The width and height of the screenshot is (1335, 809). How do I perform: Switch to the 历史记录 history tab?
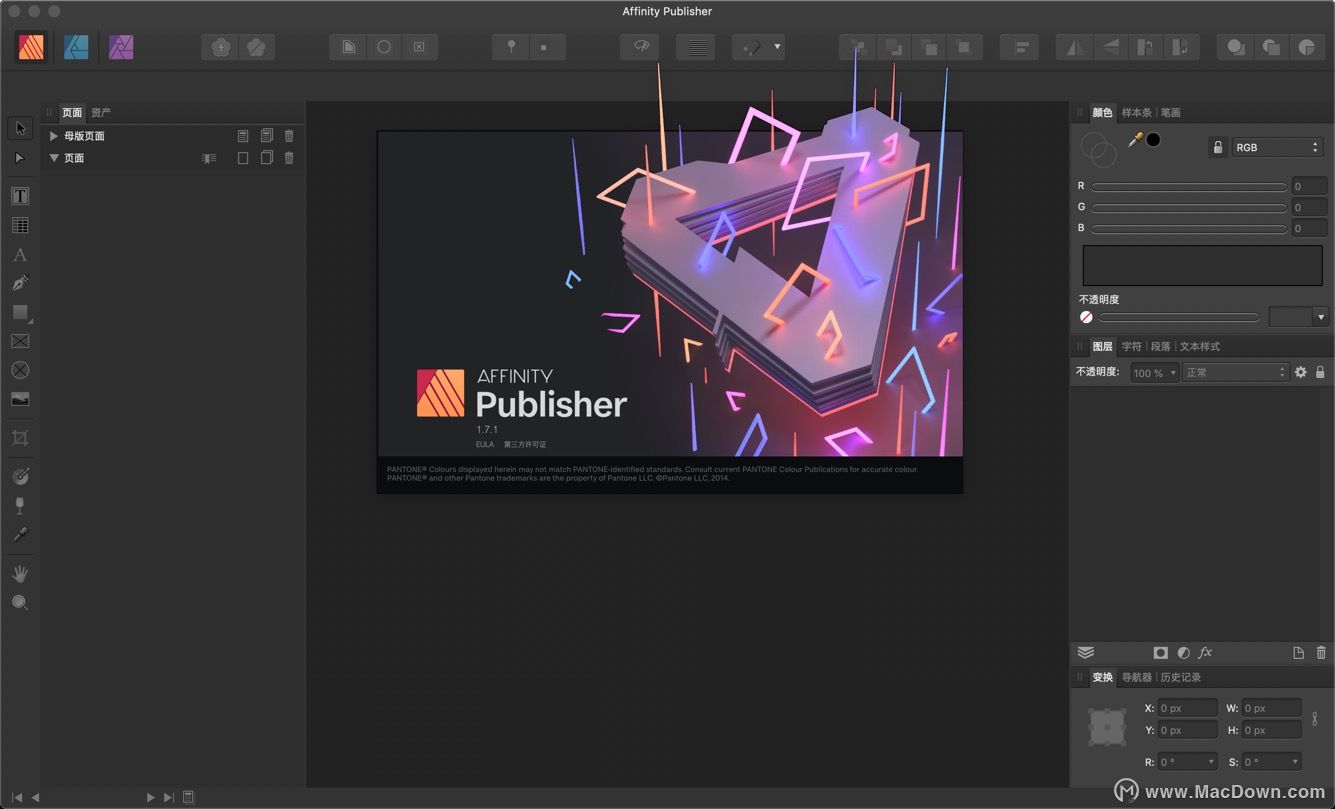pyautogui.click(x=1180, y=678)
